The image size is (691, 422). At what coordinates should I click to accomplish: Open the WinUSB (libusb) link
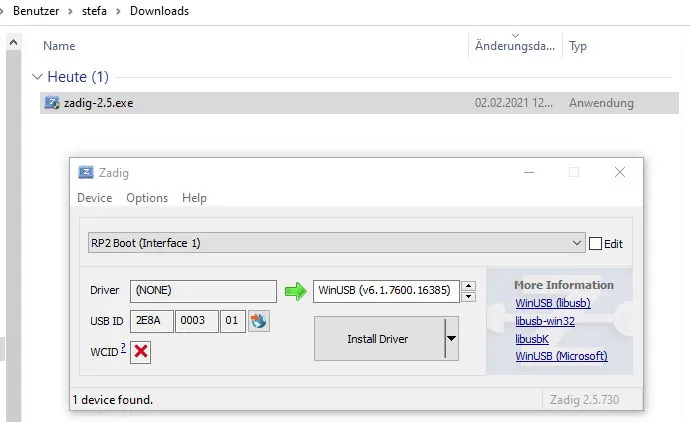click(x=554, y=302)
